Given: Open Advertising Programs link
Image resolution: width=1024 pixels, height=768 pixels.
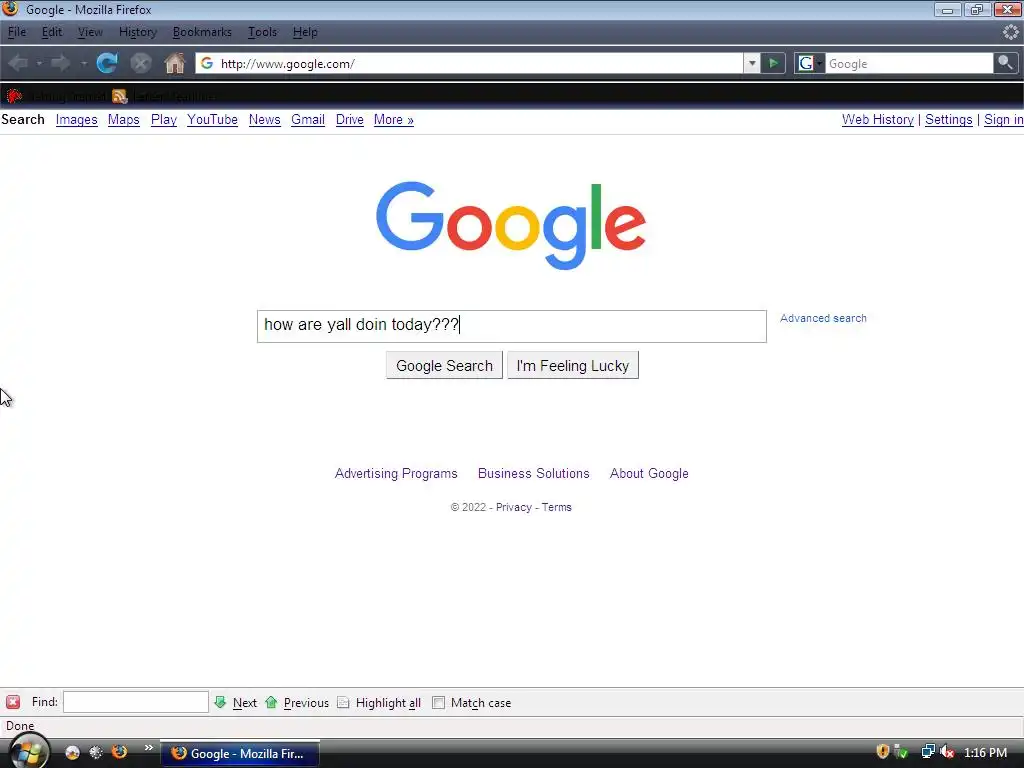Looking at the screenshot, I should click(396, 473).
